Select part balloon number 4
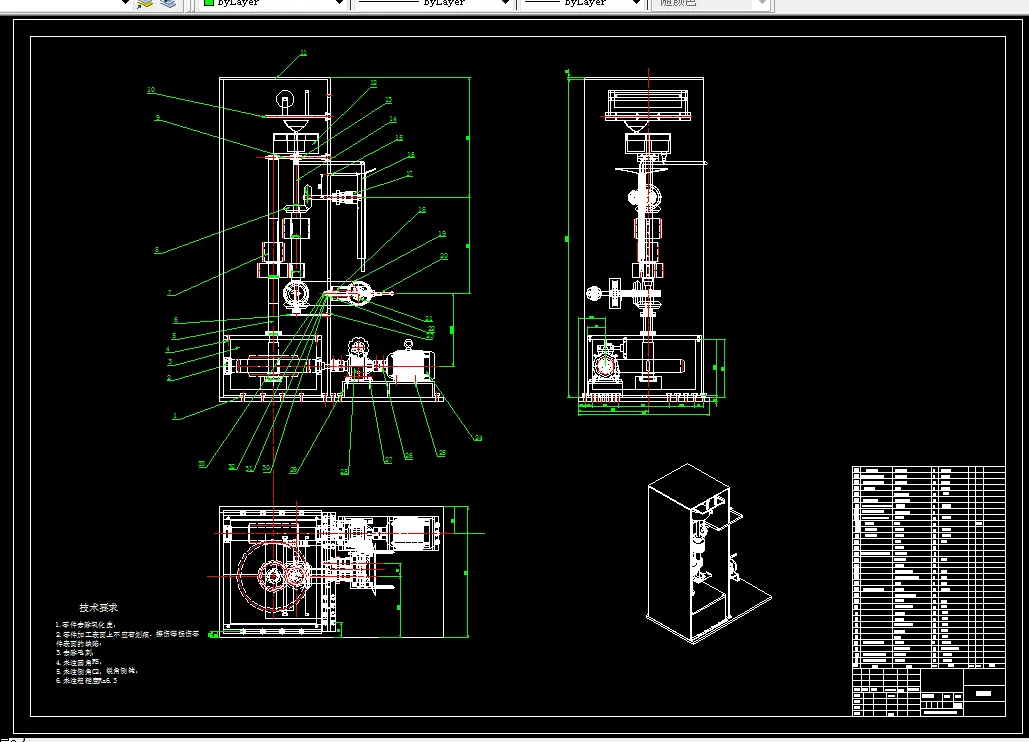The height and width of the screenshot is (742, 1029). pos(168,350)
